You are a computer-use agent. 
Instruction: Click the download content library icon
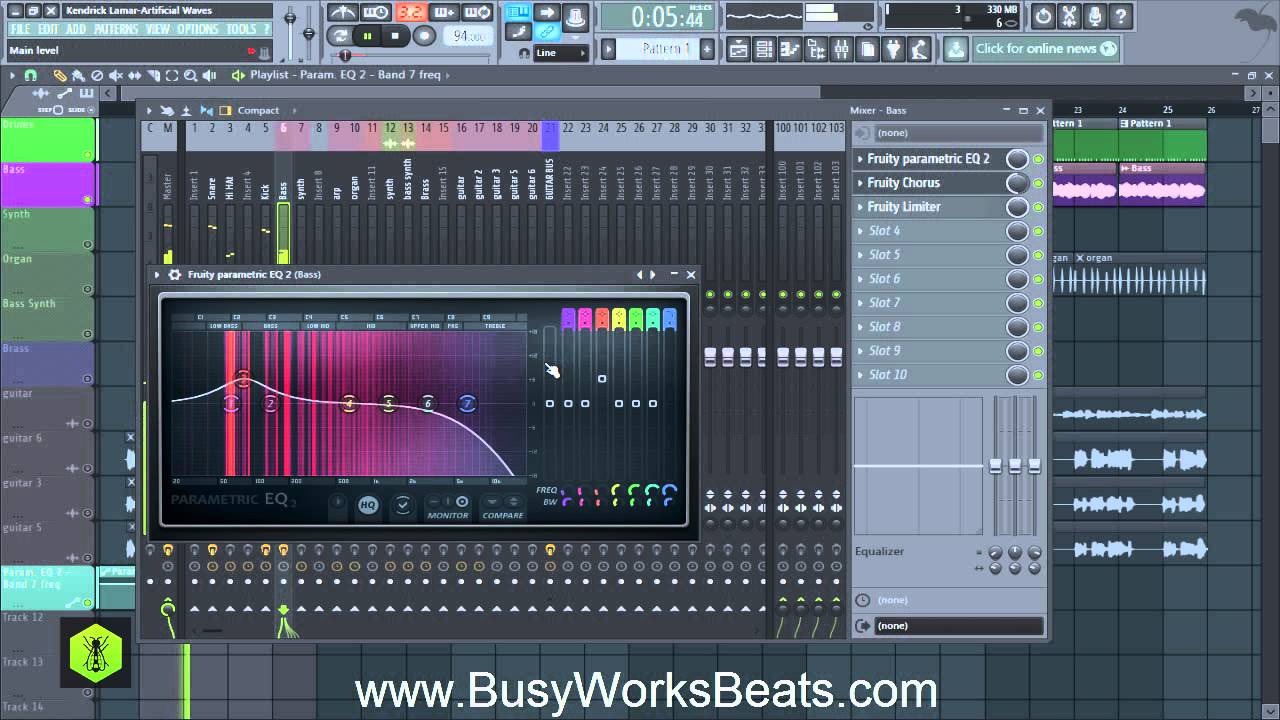coord(955,49)
